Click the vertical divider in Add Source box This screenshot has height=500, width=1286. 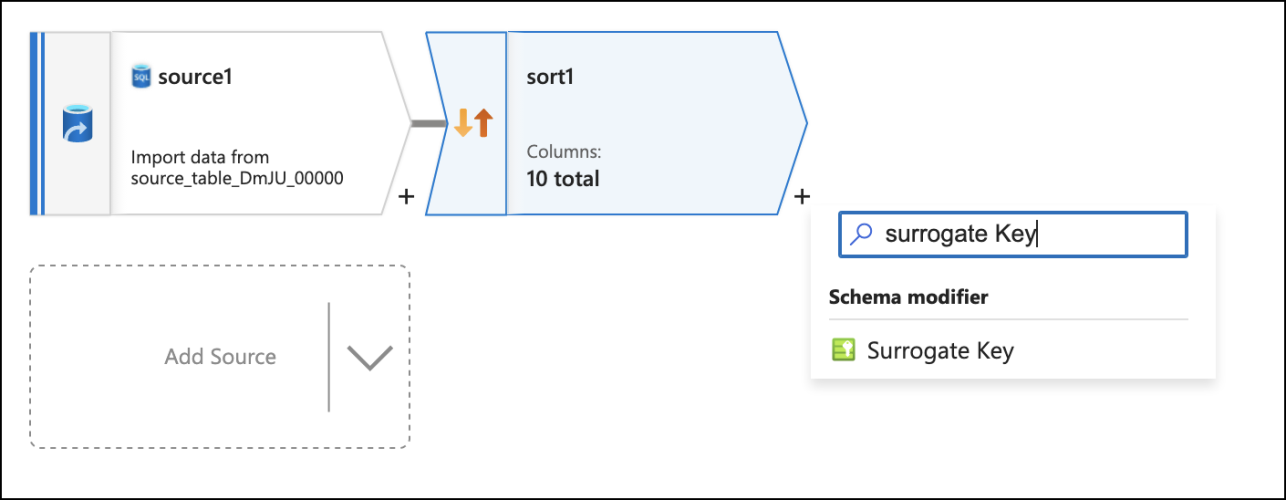pos(328,357)
